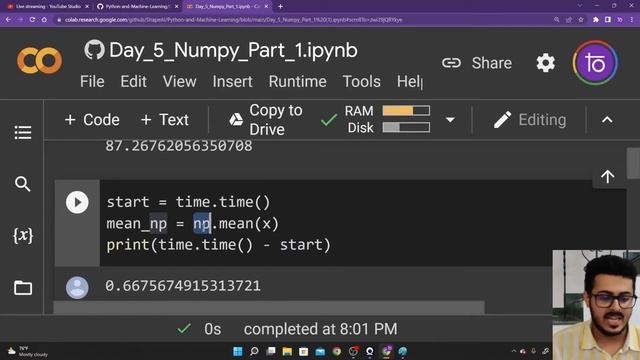The image size is (640, 360).
Task: Reload the Colab page
Action: click(x=32, y=20)
